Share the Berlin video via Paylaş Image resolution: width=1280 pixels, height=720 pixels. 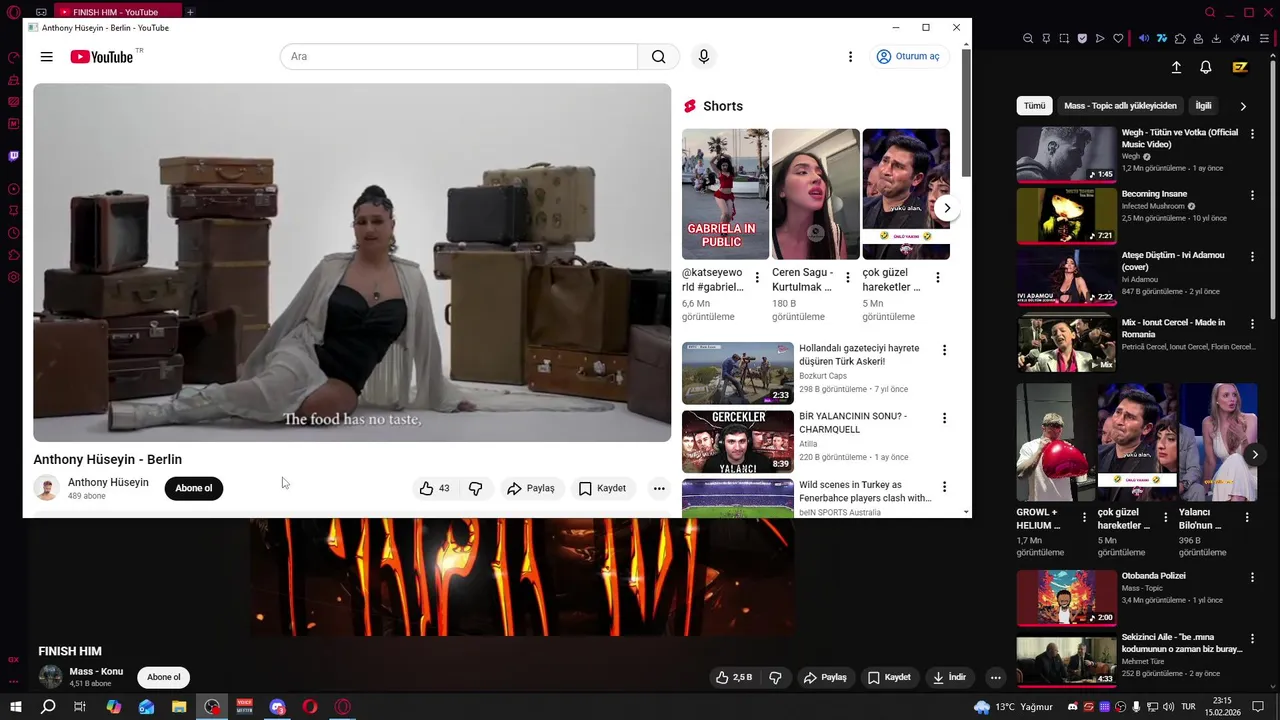(531, 488)
